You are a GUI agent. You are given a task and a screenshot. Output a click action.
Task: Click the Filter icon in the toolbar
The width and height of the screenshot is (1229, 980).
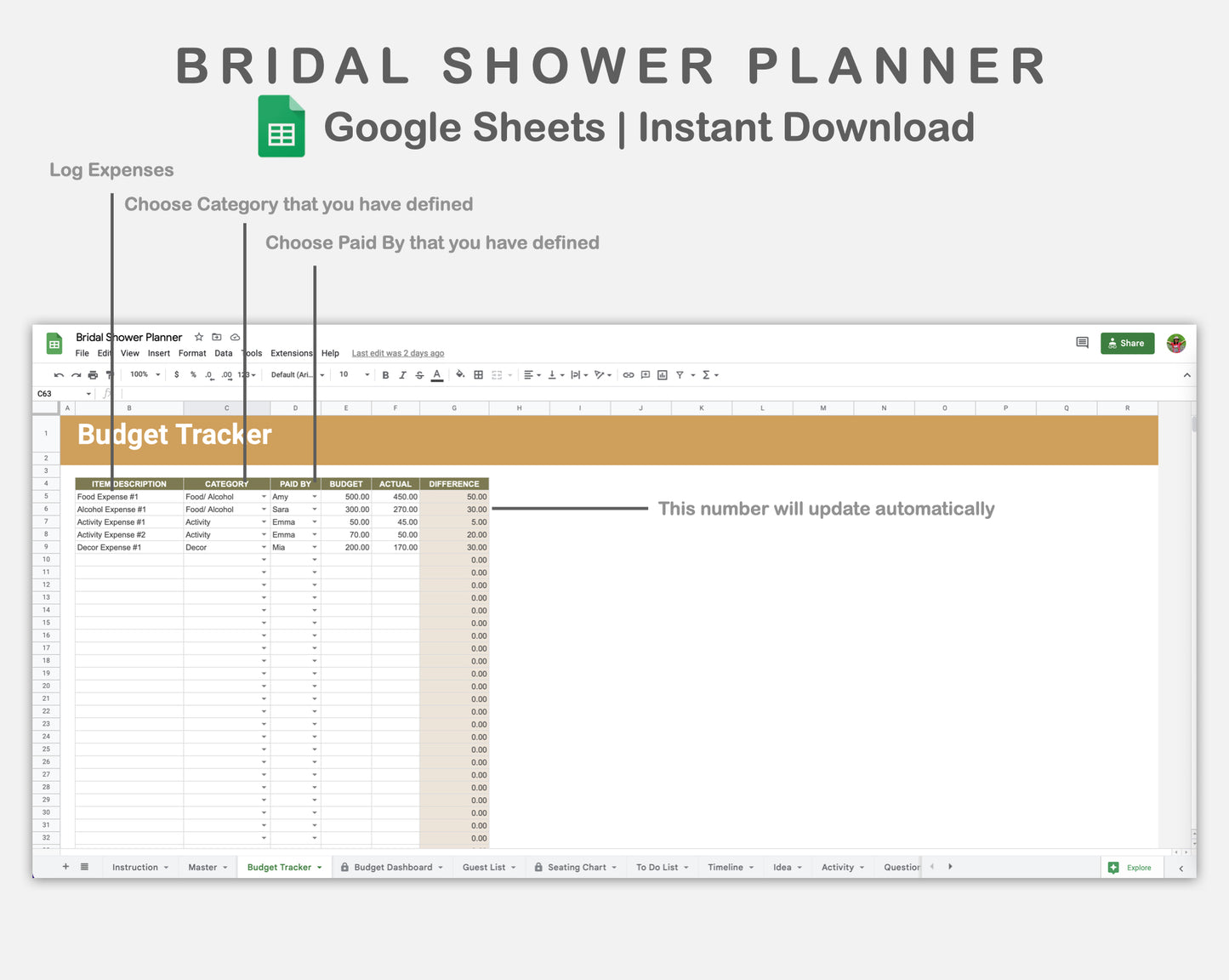[679, 374]
